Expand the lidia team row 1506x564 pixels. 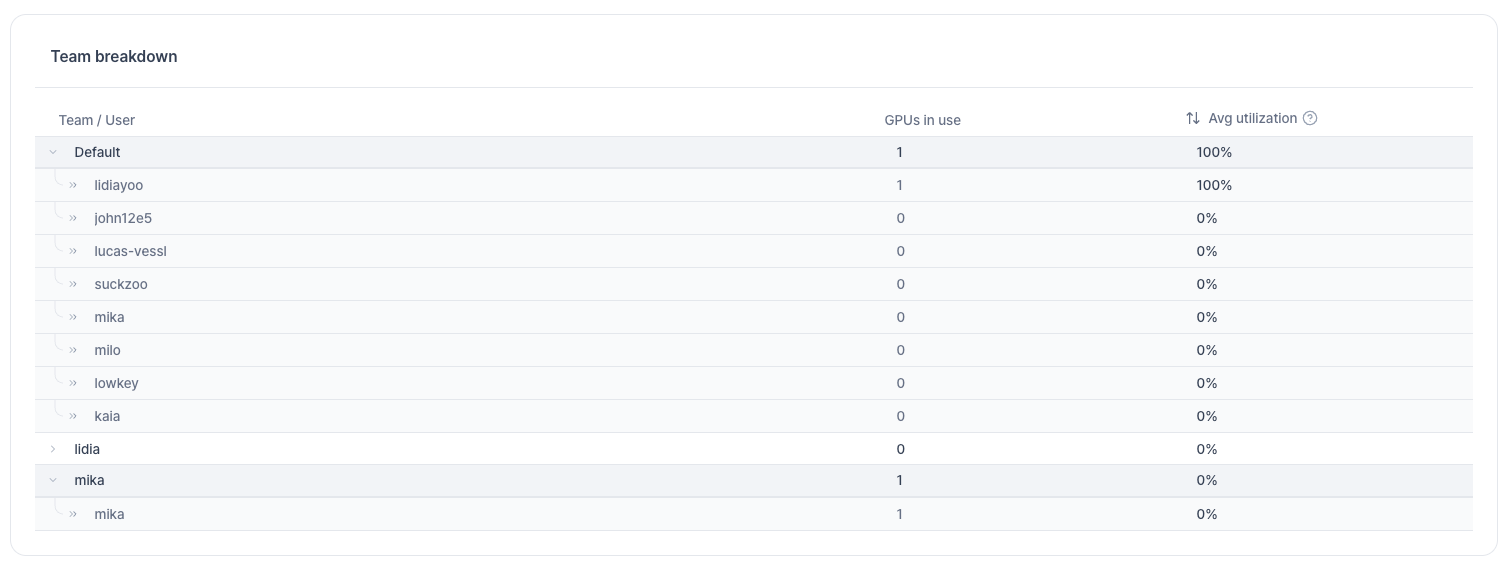53,449
